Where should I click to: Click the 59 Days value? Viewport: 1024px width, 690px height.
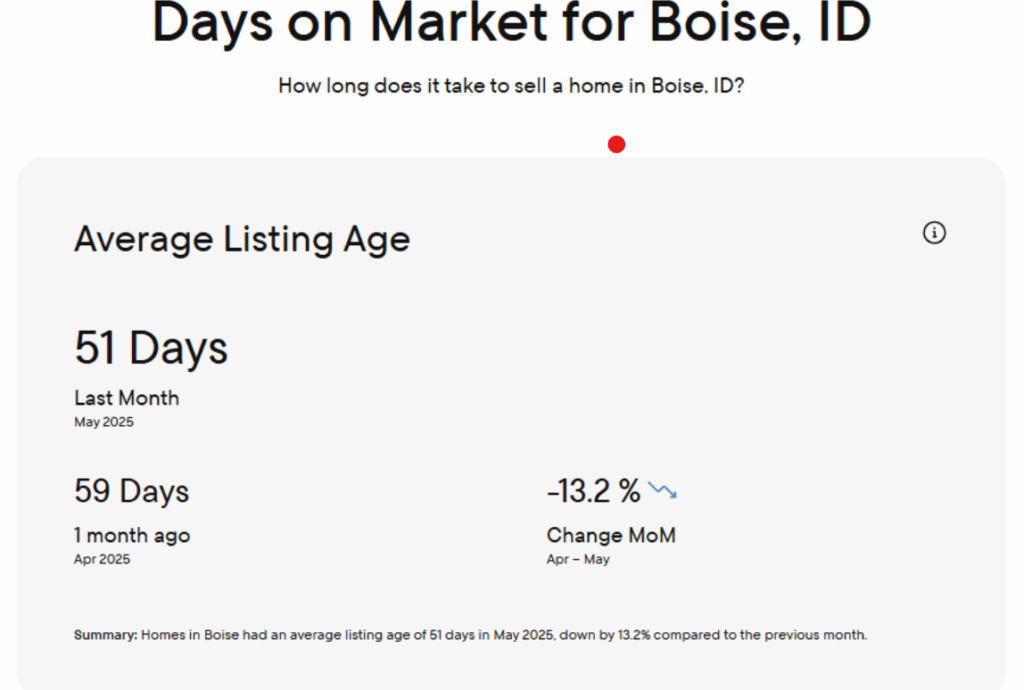[131, 491]
